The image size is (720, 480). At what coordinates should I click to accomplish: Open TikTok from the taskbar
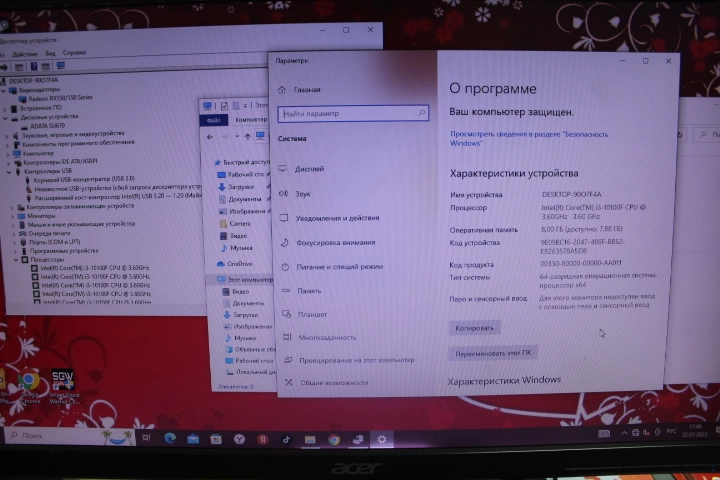(286, 440)
